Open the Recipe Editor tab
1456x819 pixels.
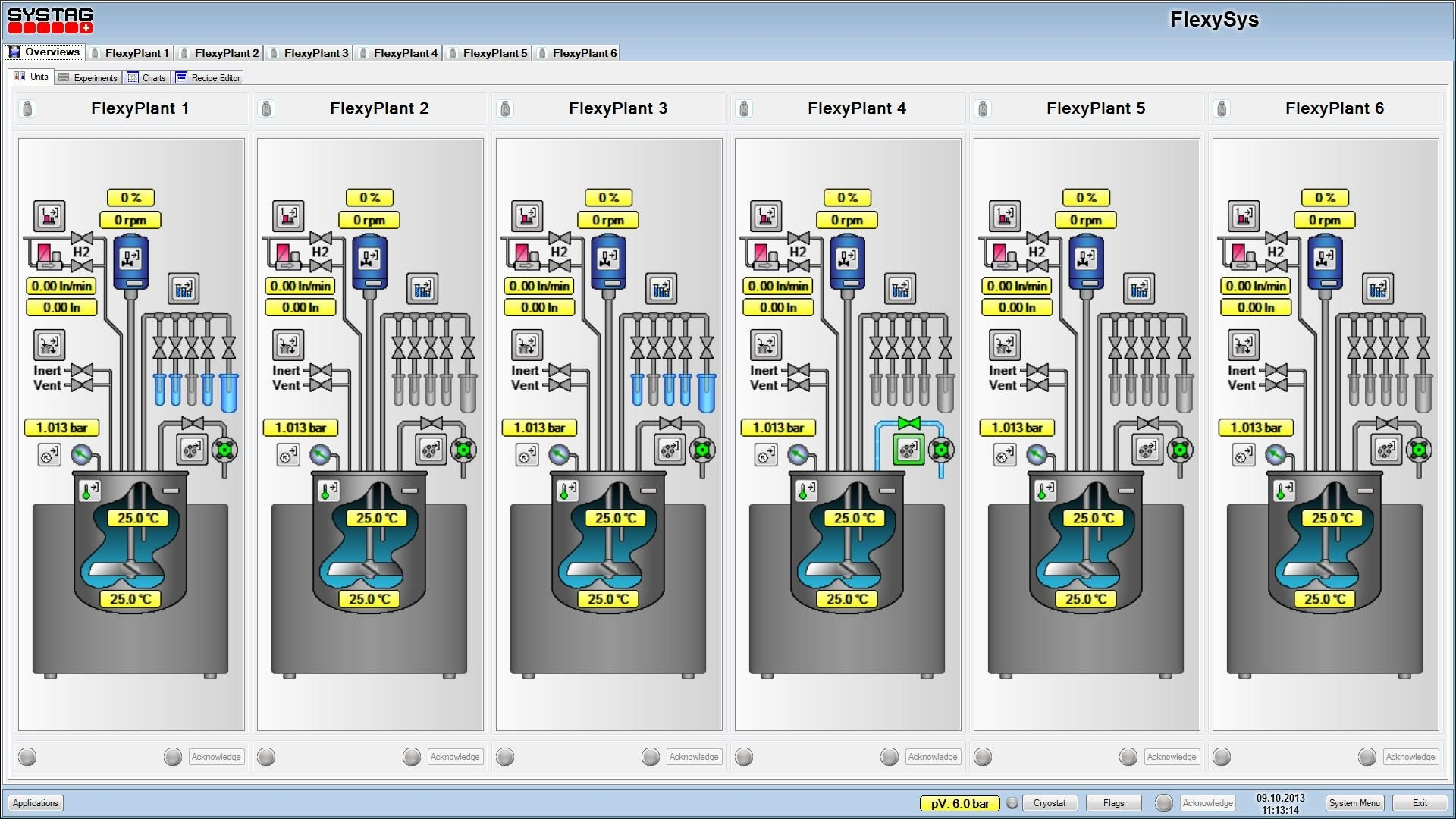[208, 77]
